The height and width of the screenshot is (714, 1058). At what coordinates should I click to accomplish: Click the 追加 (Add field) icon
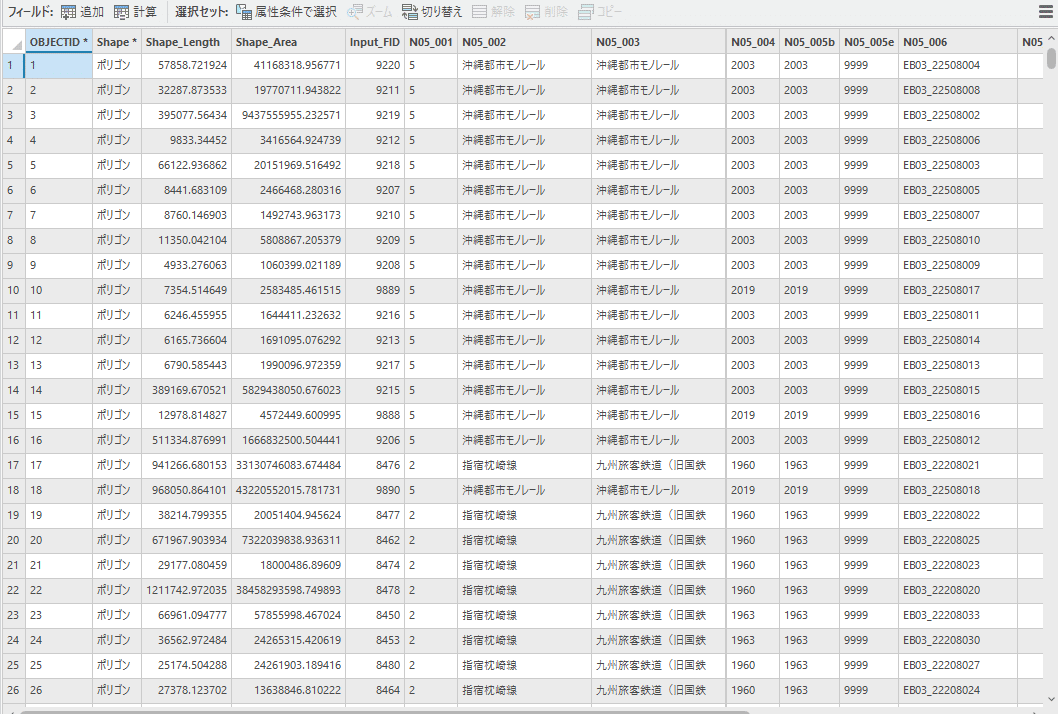pos(68,11)
